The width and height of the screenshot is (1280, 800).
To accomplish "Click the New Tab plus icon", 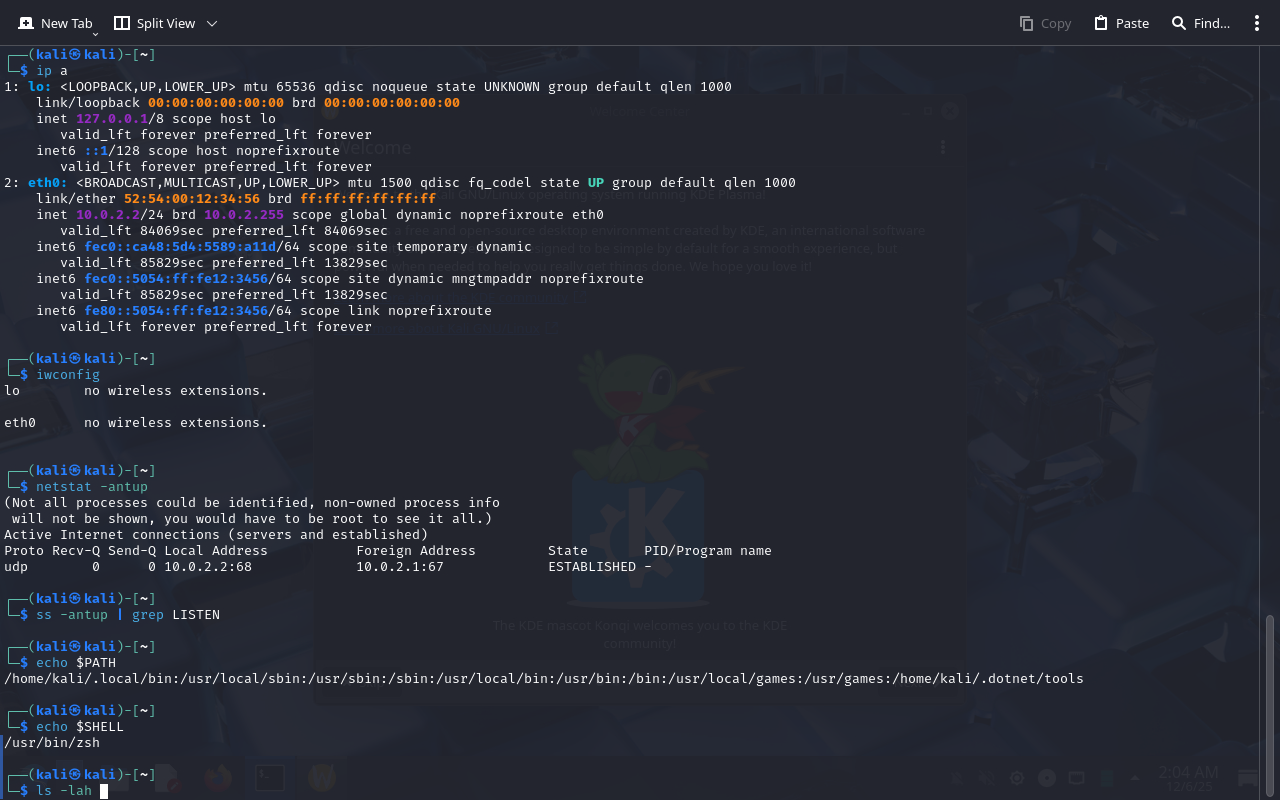I will [26, 23].
